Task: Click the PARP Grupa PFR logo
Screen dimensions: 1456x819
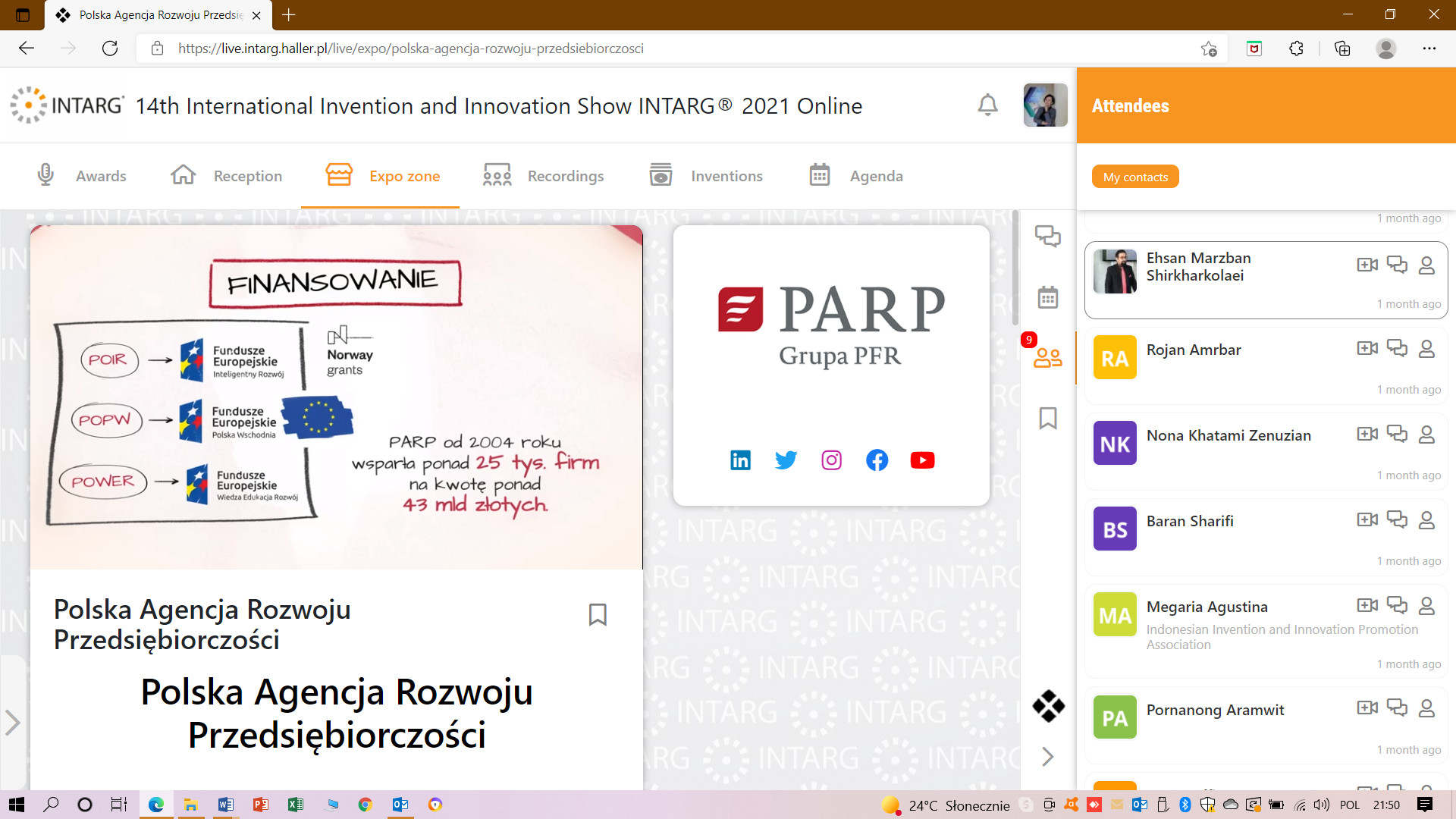Action: (x=831, y=326)
